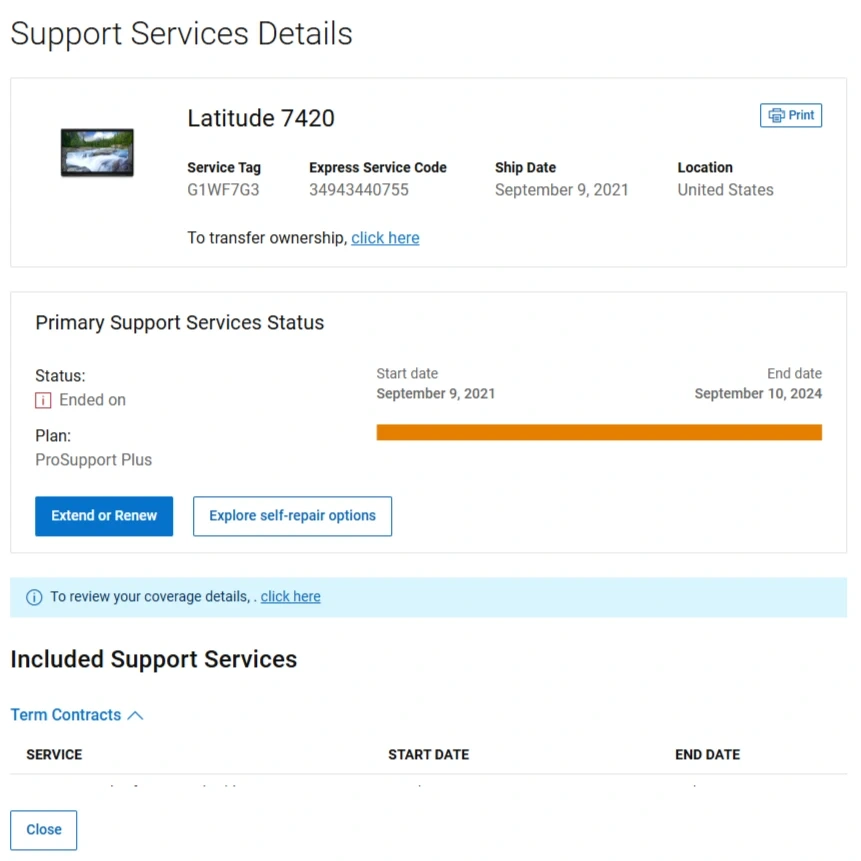
Task: Click the END DATE column header
Action: 707,755
